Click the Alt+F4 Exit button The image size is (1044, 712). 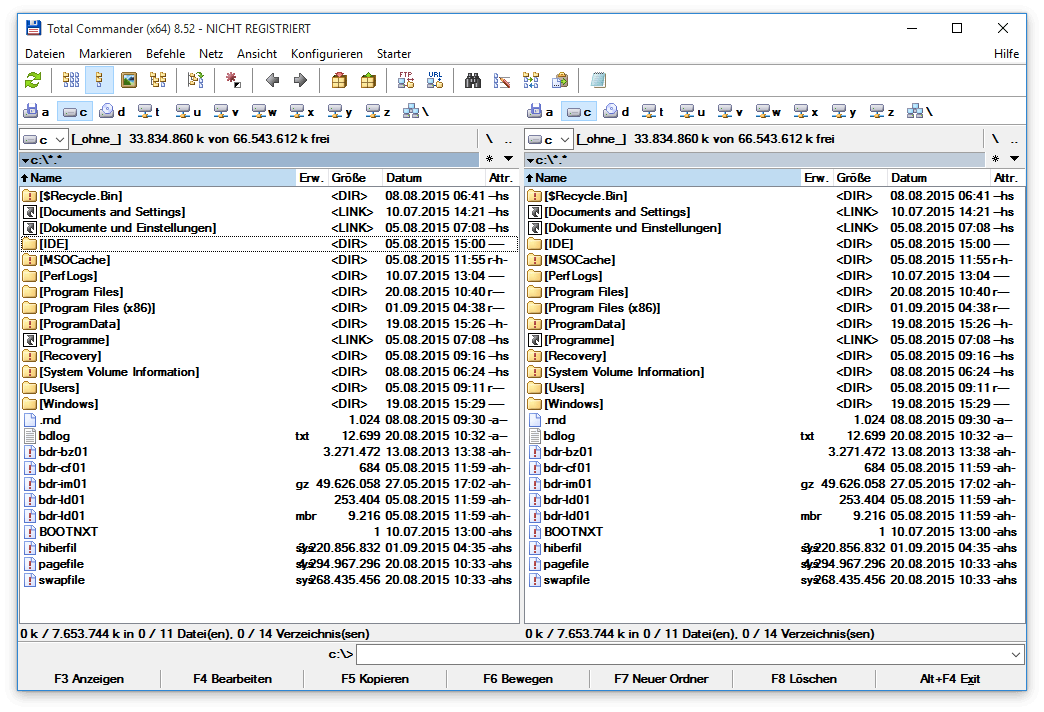[950, 679]
